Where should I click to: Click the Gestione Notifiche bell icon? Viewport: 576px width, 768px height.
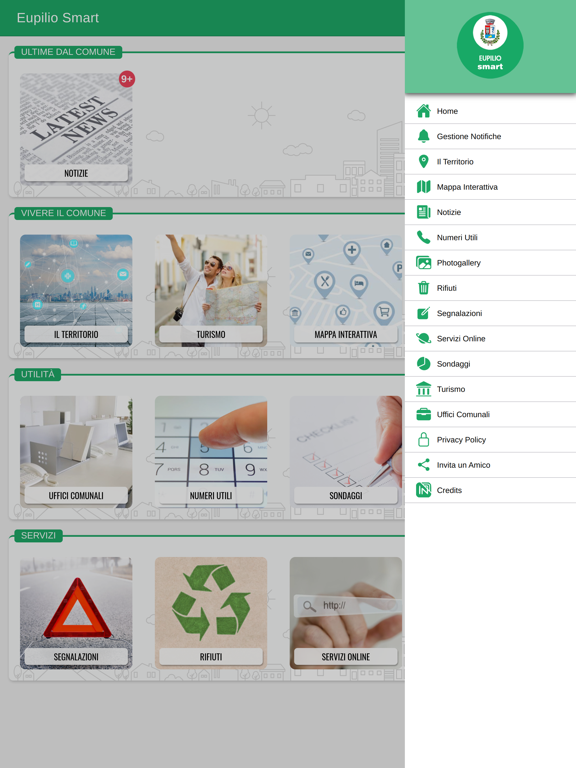[x=423, y=136]
